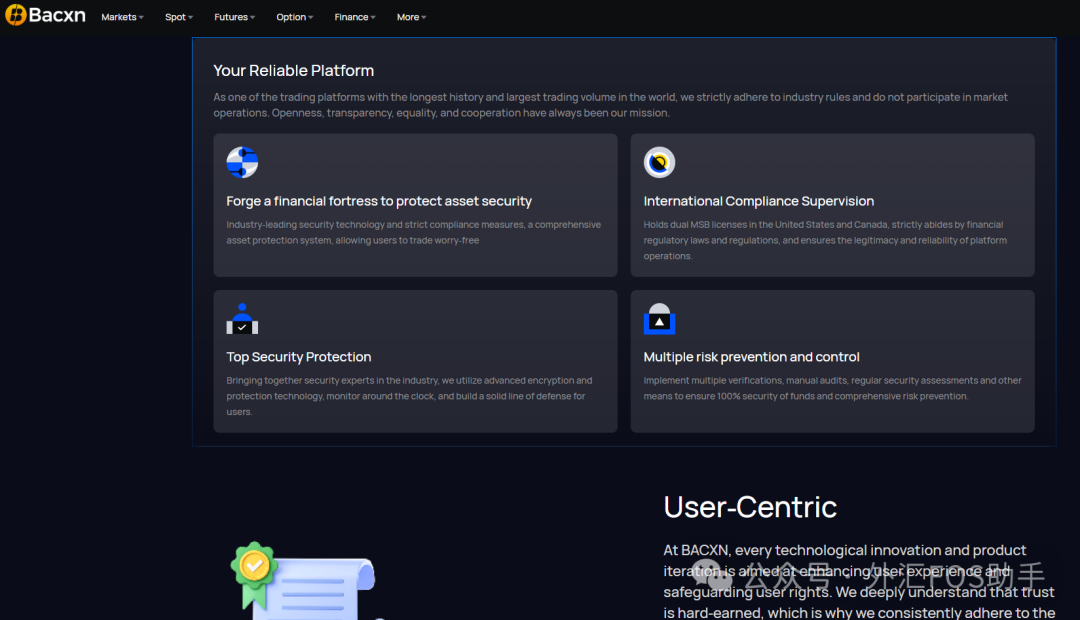Click the 'Your Reliable Platform' section heading

293,71
